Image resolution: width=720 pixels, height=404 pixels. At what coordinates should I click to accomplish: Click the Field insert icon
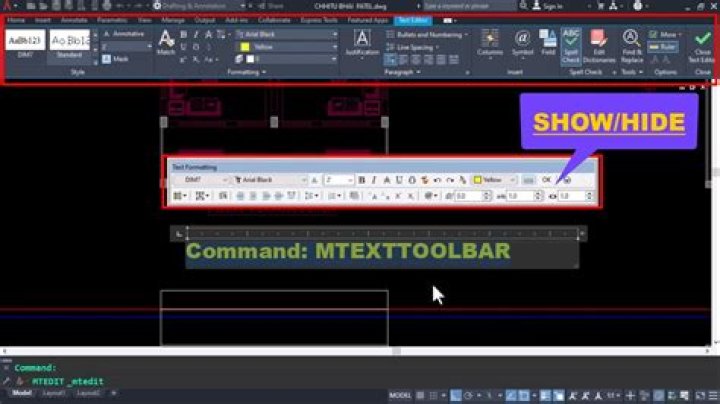pos(548,43)
